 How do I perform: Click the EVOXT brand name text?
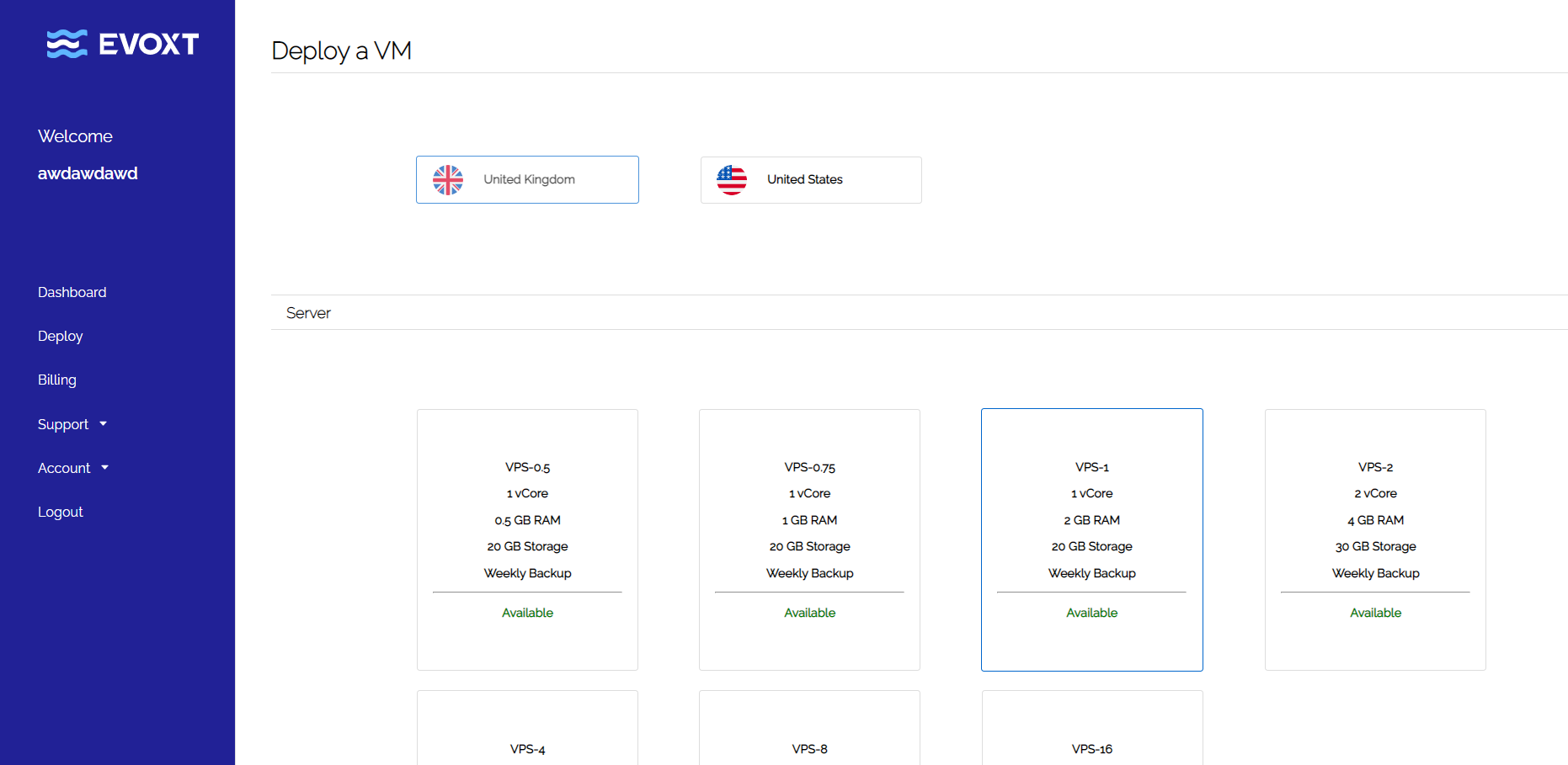pyautogui.click(x=149, y=44)
